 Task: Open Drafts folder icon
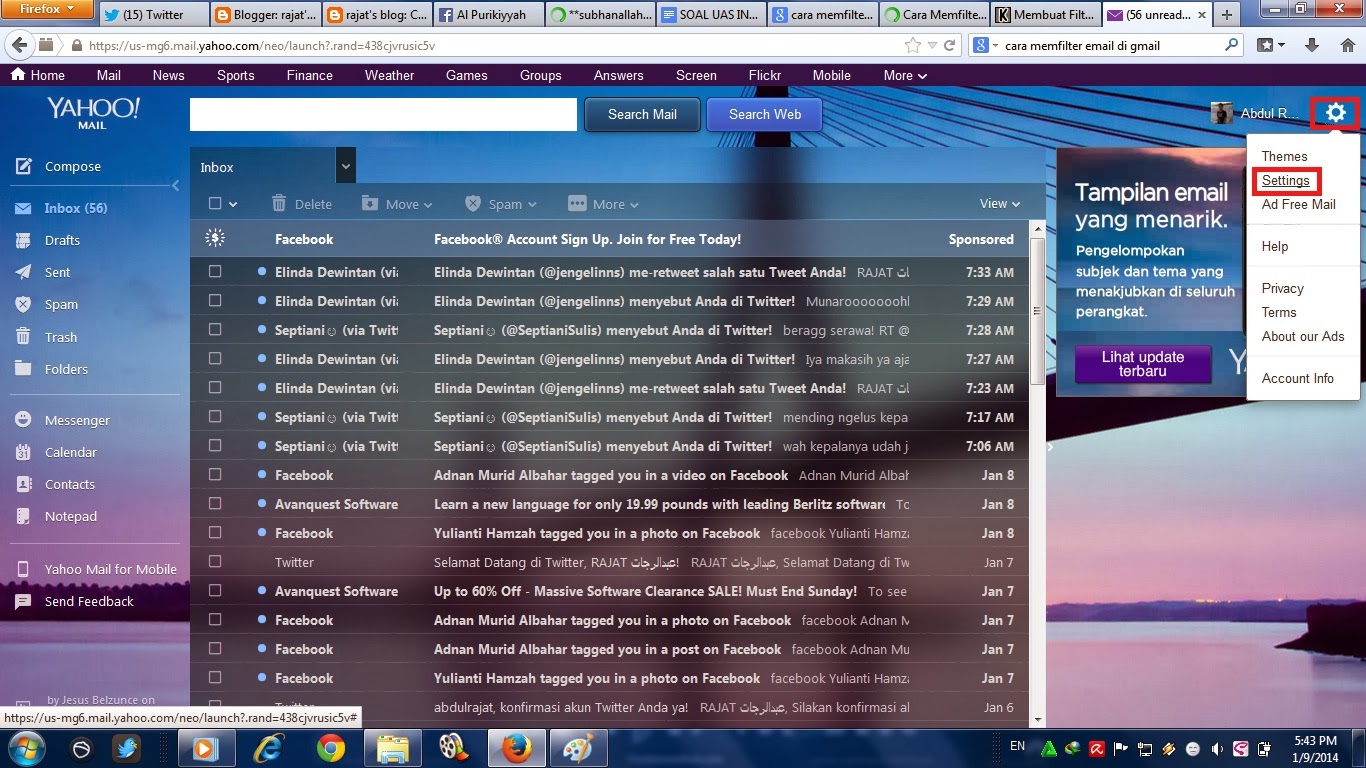click(x=23, y=240)
